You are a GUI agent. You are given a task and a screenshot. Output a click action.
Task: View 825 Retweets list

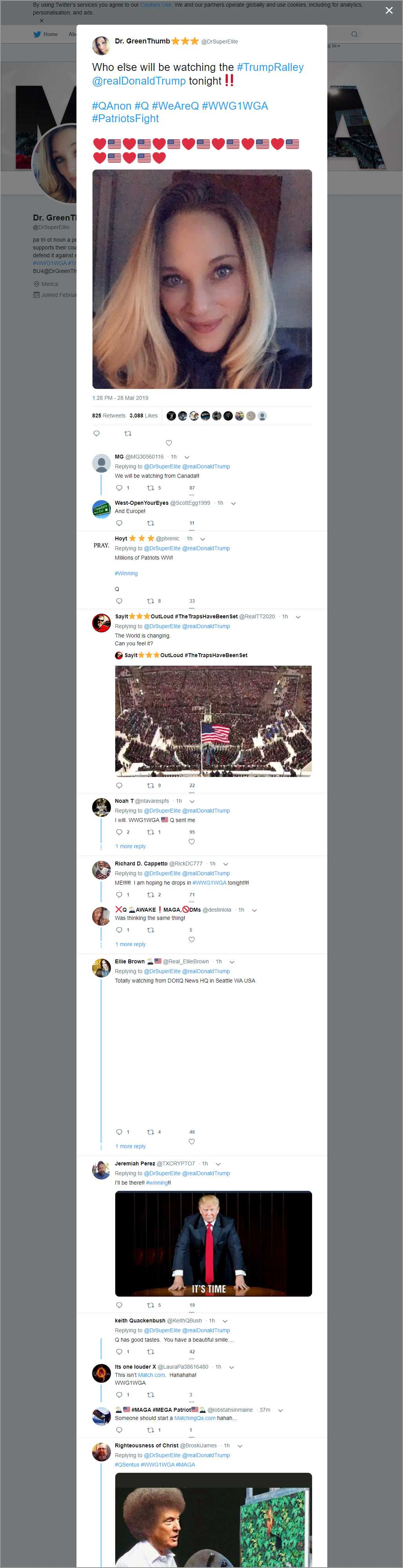click(x=109, y=416)
